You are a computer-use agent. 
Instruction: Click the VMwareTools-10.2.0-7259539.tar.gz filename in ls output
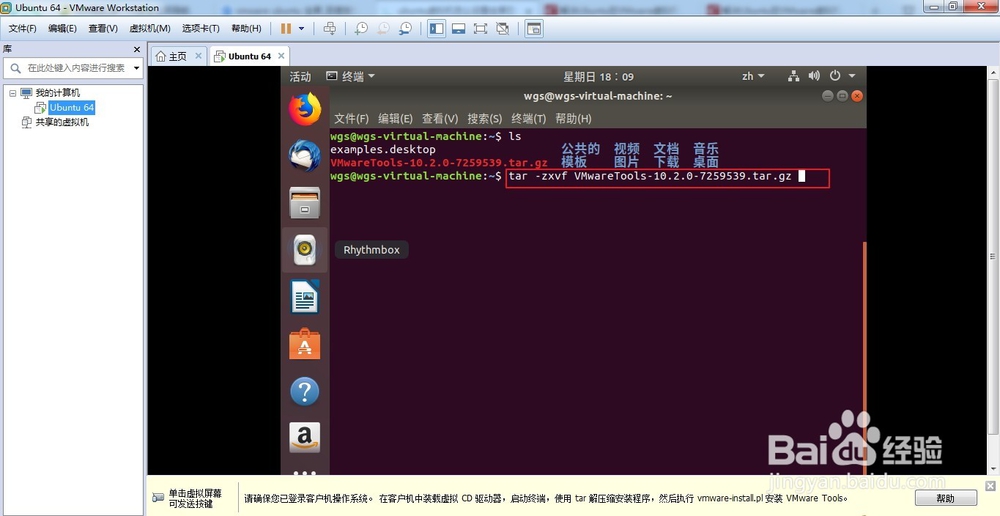point(439,163)
